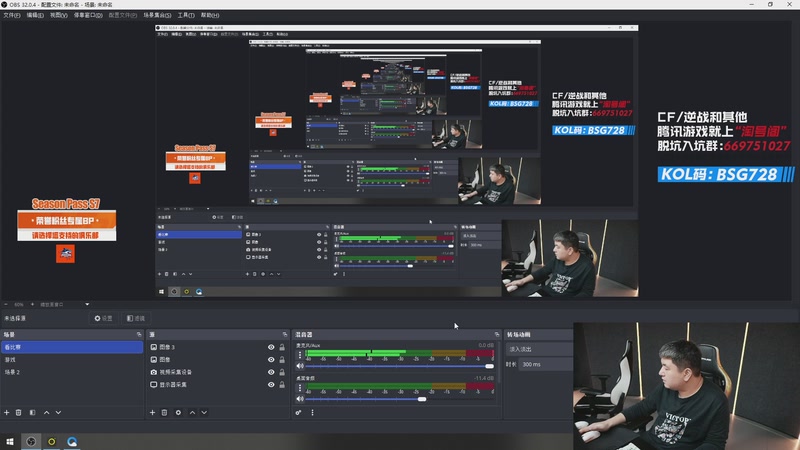
Task: Select the 场景 2 scene
Action: pyautogui.click(x=72, y=372)
